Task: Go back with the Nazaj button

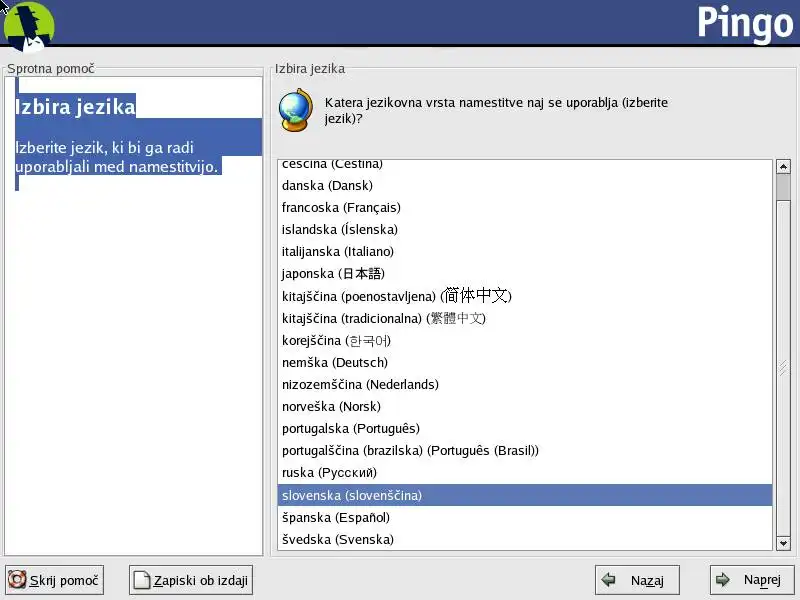Action: (637, 580)
